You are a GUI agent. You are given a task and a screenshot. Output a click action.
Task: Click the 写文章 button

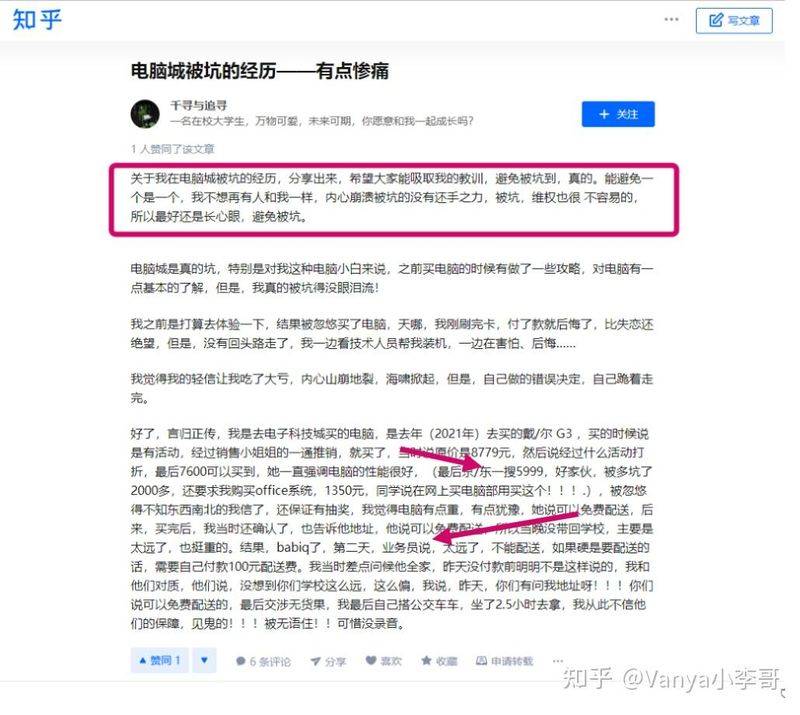coord(734,20)
